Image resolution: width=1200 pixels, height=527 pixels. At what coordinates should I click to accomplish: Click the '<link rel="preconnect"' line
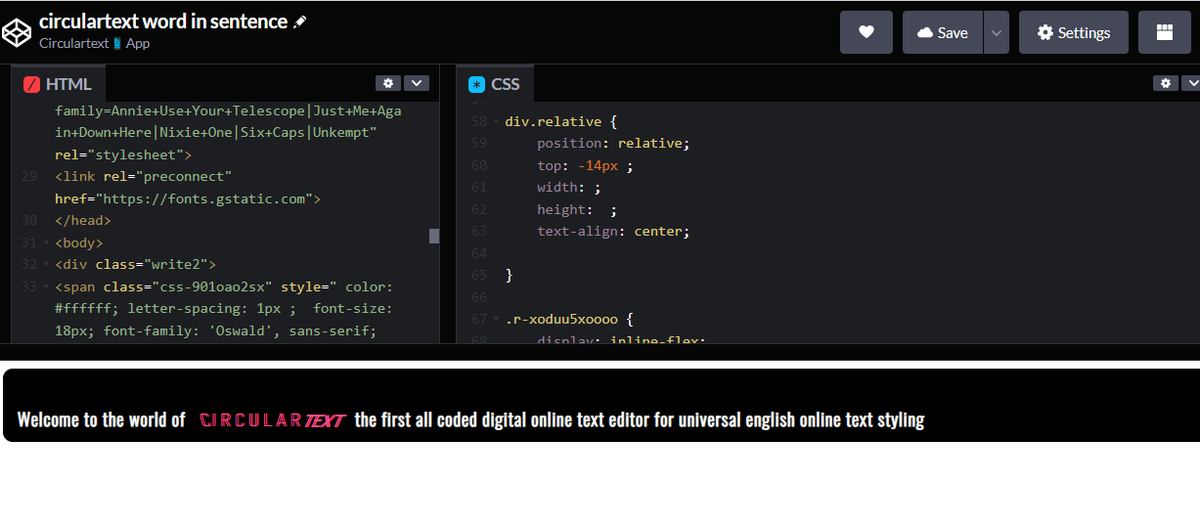click(x=143, y=177)
